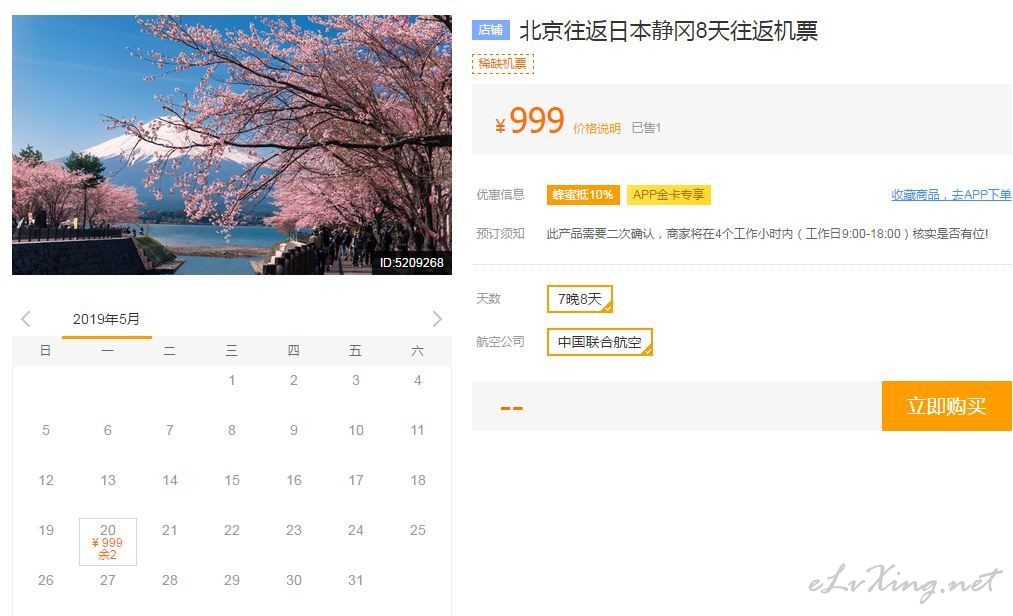Click the product title 北京往返日本静冈8天往返机票

(669, 30)
